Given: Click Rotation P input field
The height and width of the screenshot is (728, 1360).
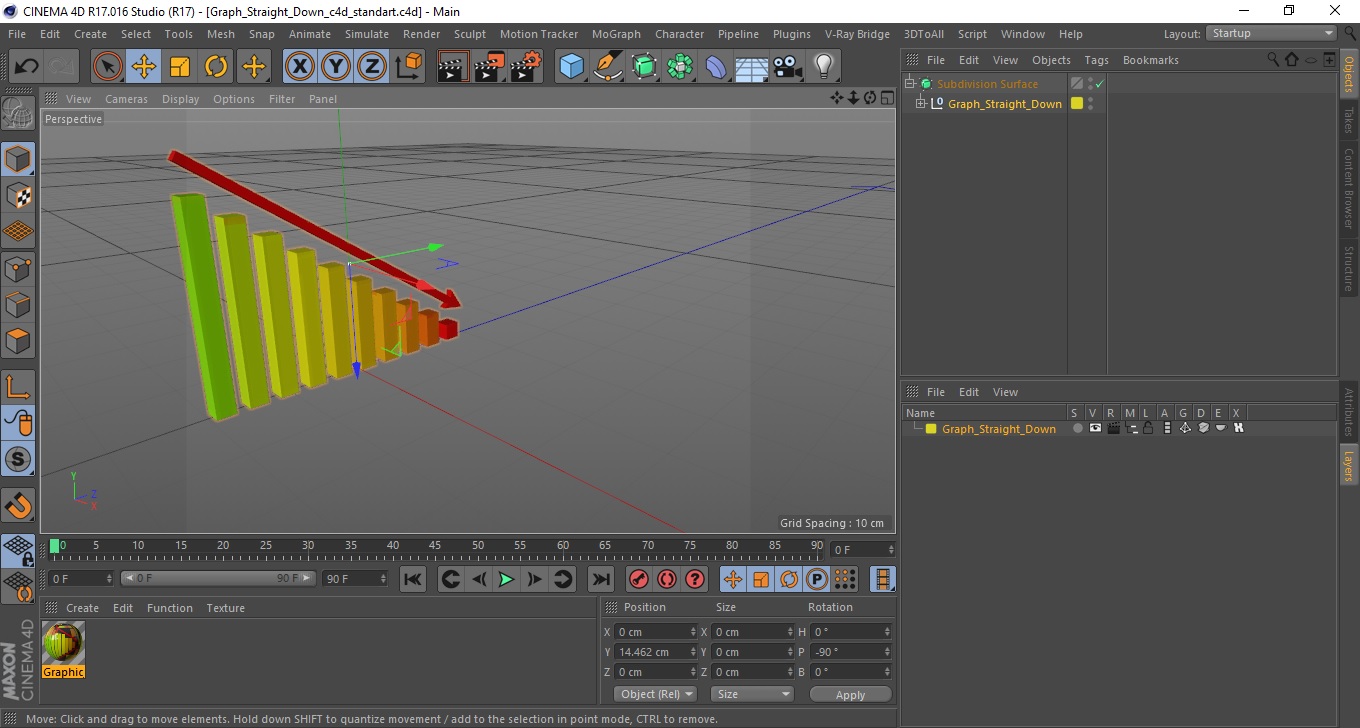Looking at the screenshot, I should (850, 652).
